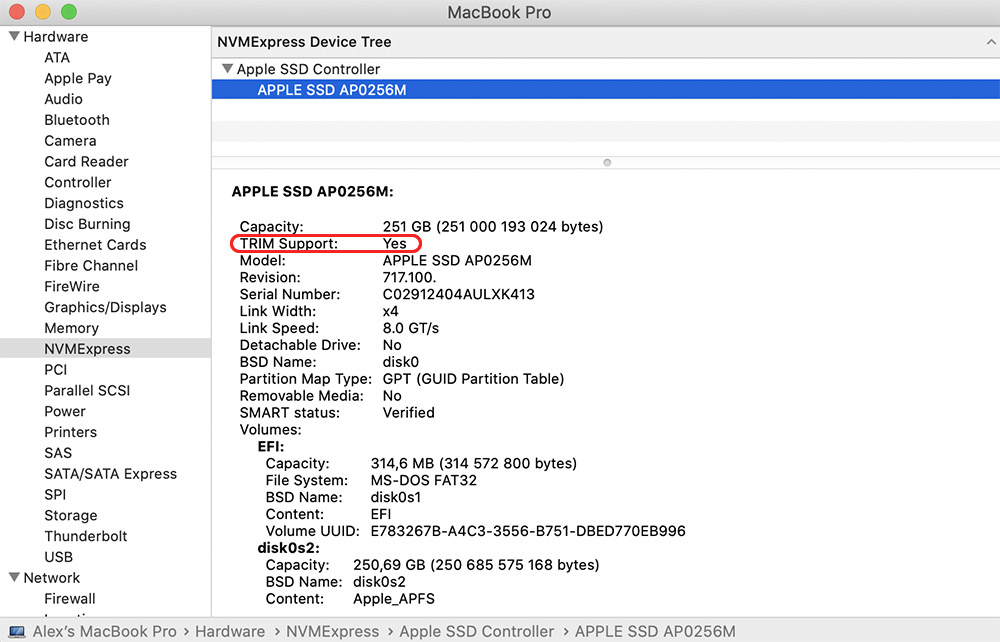This screenshot has height=642, width=1000.
Task: Select Fibre Channel entry
Action: 91,266
